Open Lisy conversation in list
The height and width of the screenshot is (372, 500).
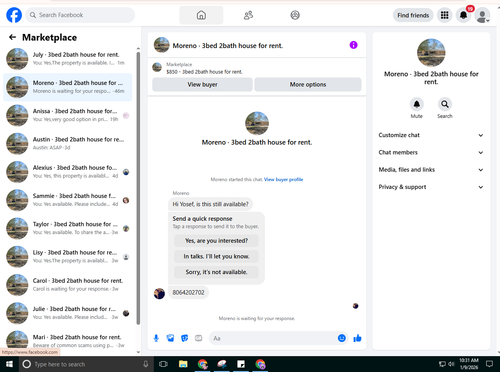coord(68,257)
